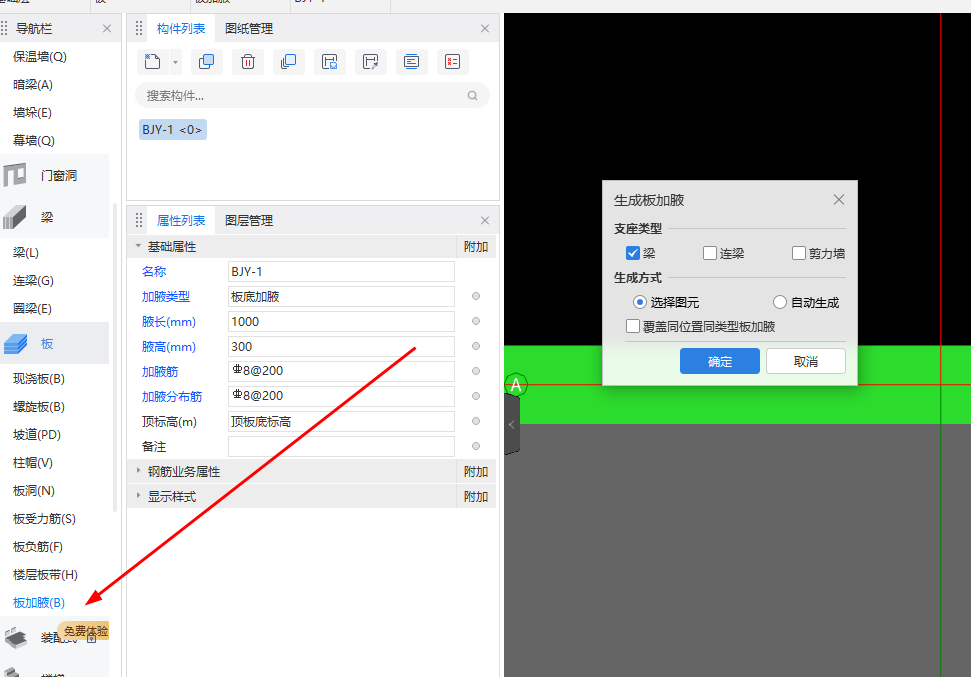Image resolution: width=971 pixels, height=677 pixels.
Task: Click the drag grip of the 导航栏 panel
Action: [x=4, y=28]
